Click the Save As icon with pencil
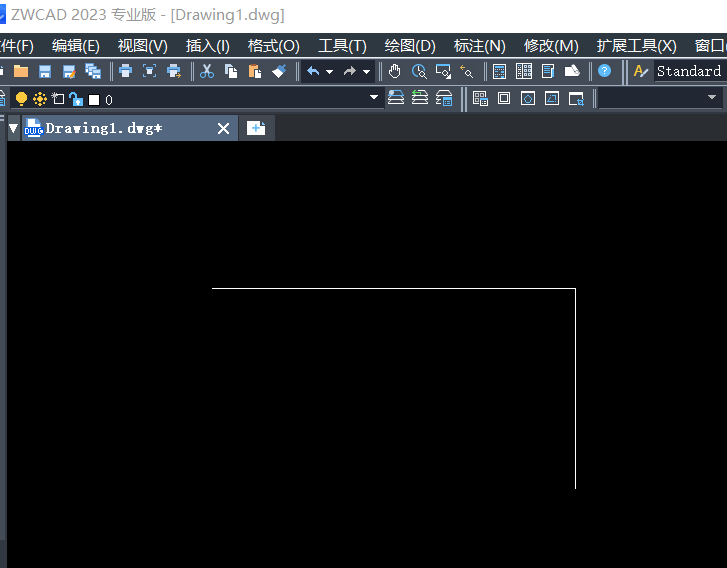The image size is (727, 568). [x=69, y=71]
